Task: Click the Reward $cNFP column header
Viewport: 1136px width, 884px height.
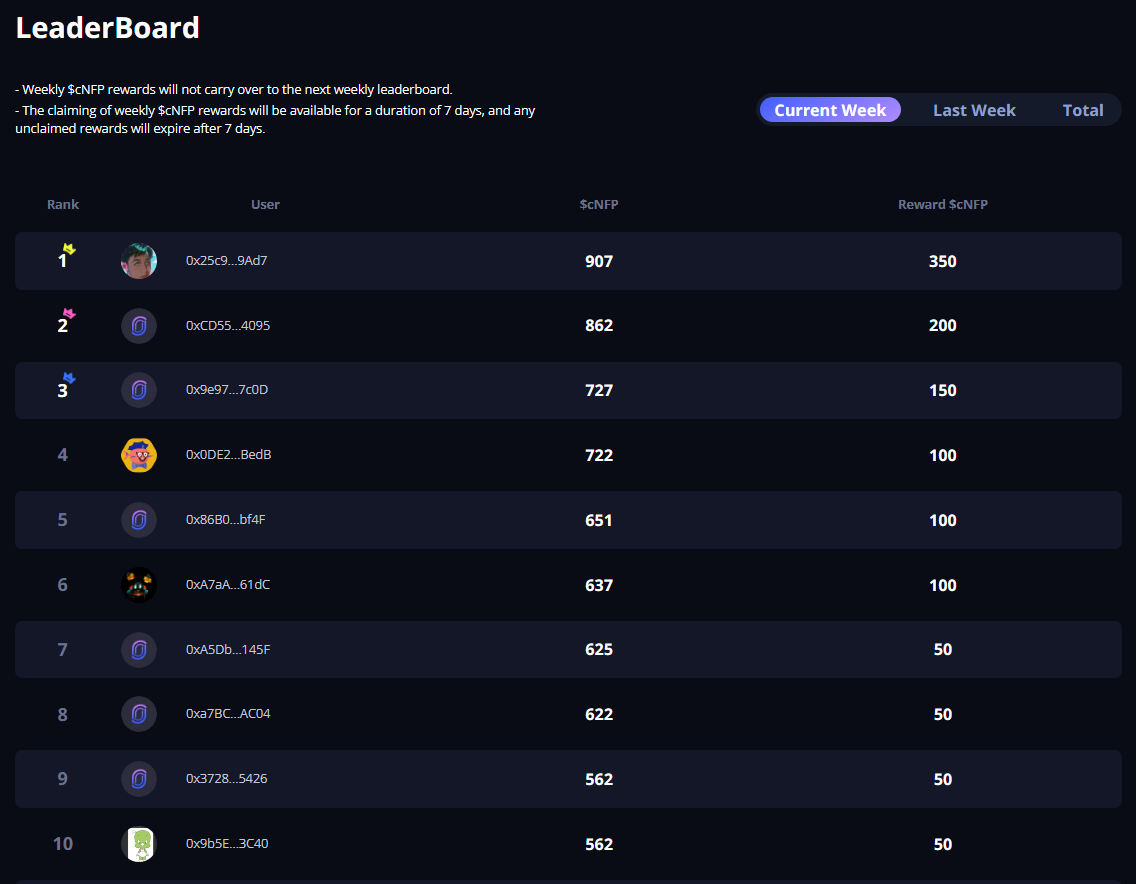Action: click(942, 205)
